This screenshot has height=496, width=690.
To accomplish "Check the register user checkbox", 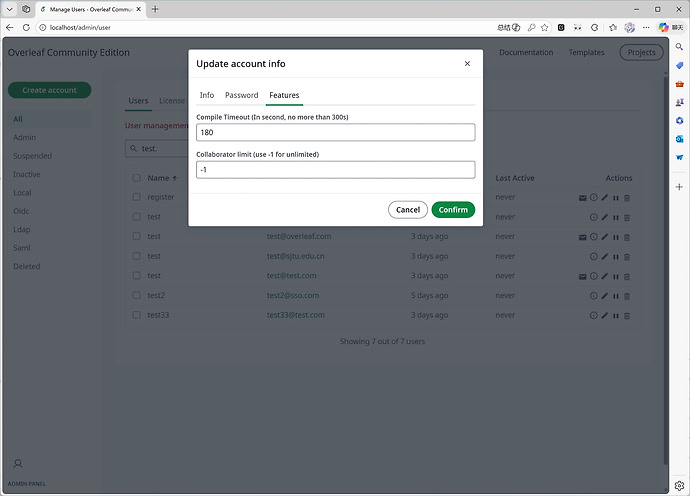I will pos(136,197).
